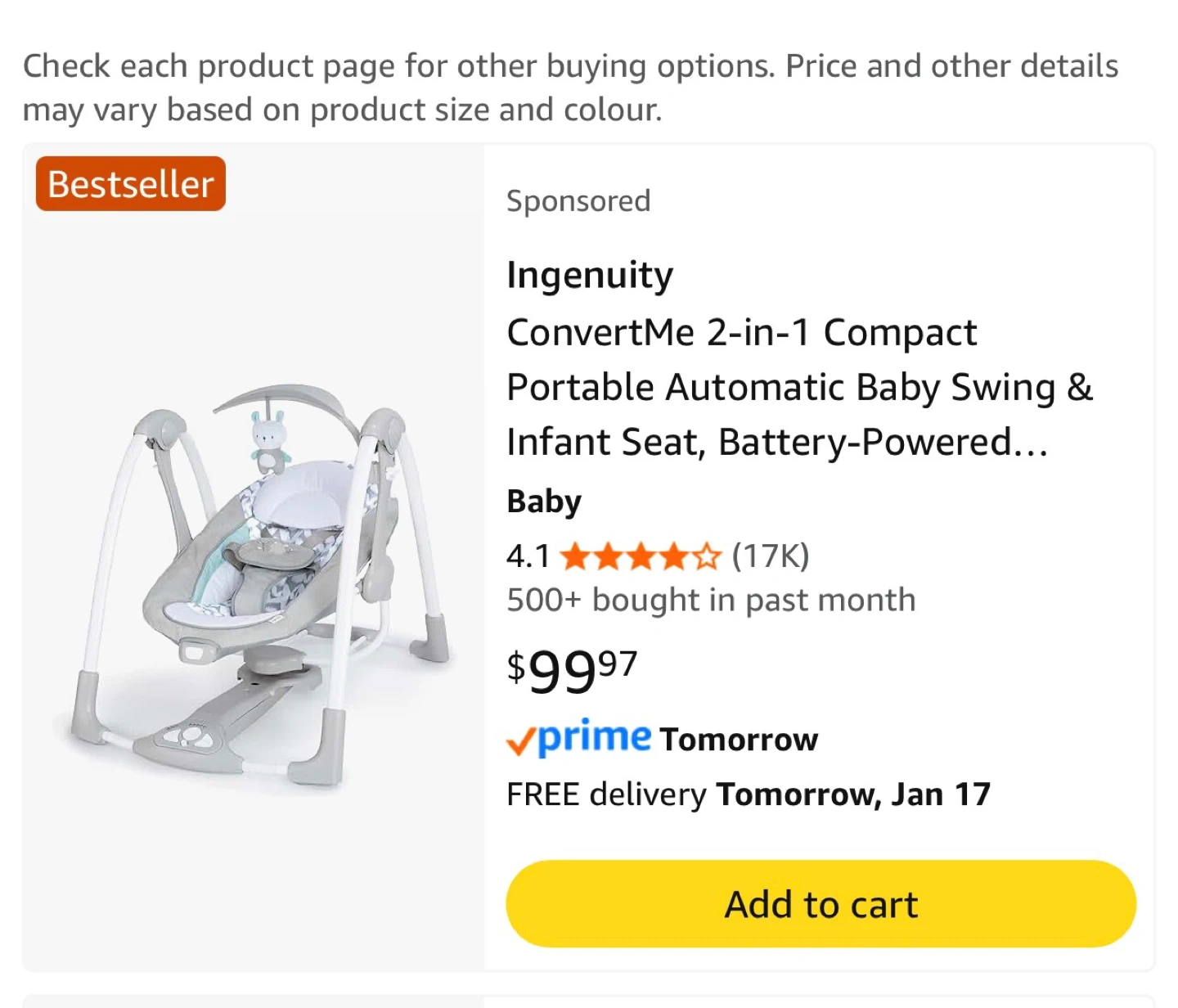Click the 'Check each product page' notice text

coord(570,88)
